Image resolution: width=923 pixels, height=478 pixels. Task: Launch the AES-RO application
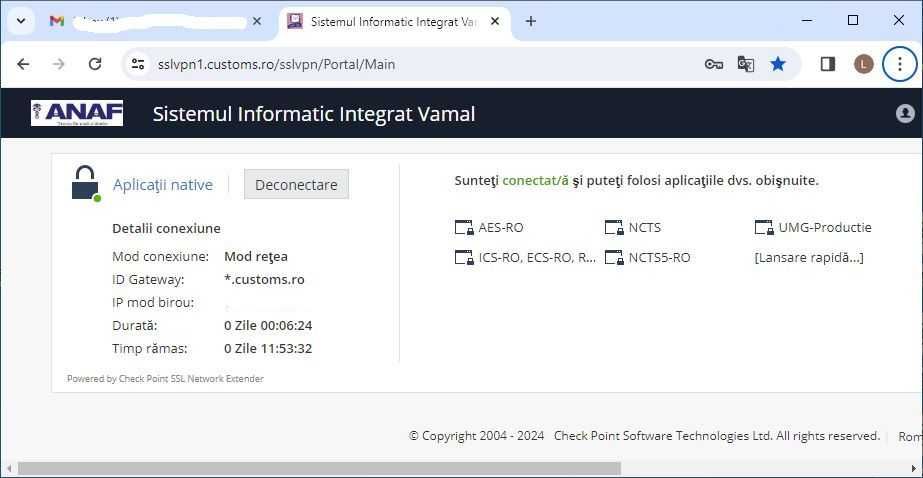pyautogui.click(x=500, y=228)
